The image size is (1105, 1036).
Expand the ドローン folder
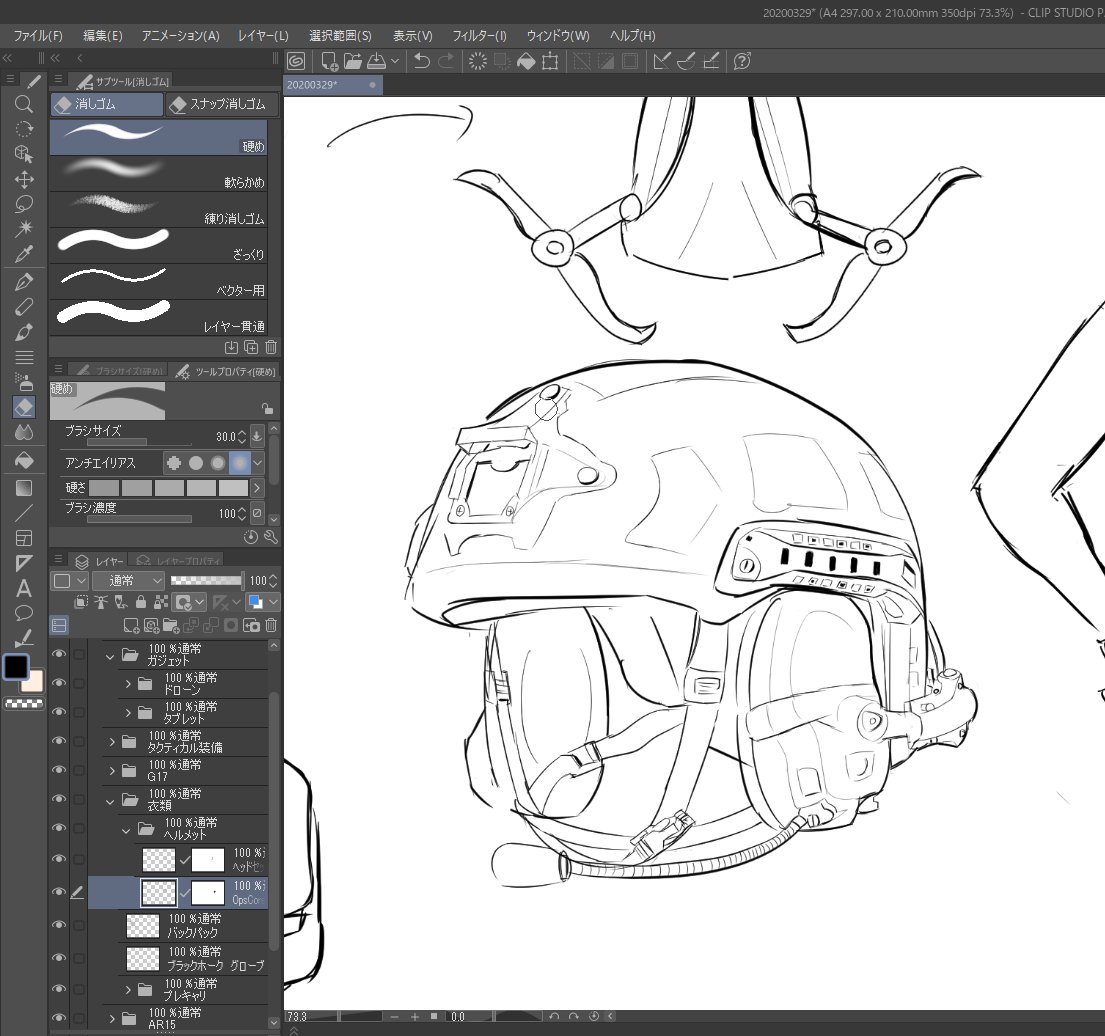click(128, 684)
